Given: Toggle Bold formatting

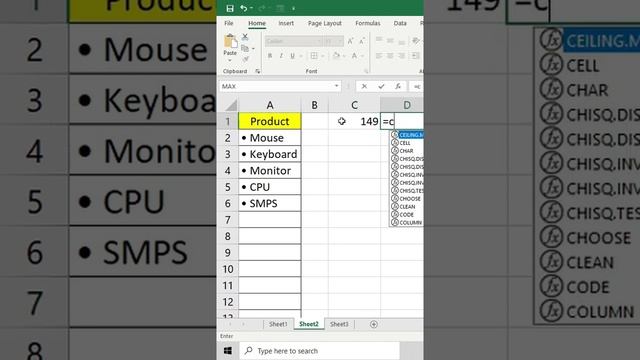Looking at the screenshot, I should [x=270, y=56].
